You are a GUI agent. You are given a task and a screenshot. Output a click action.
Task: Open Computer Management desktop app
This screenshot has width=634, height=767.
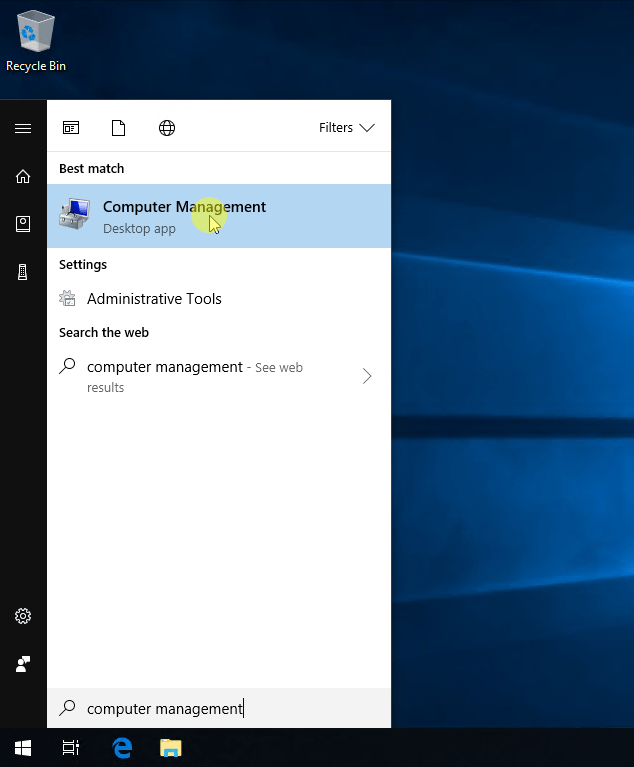point(219,216)
